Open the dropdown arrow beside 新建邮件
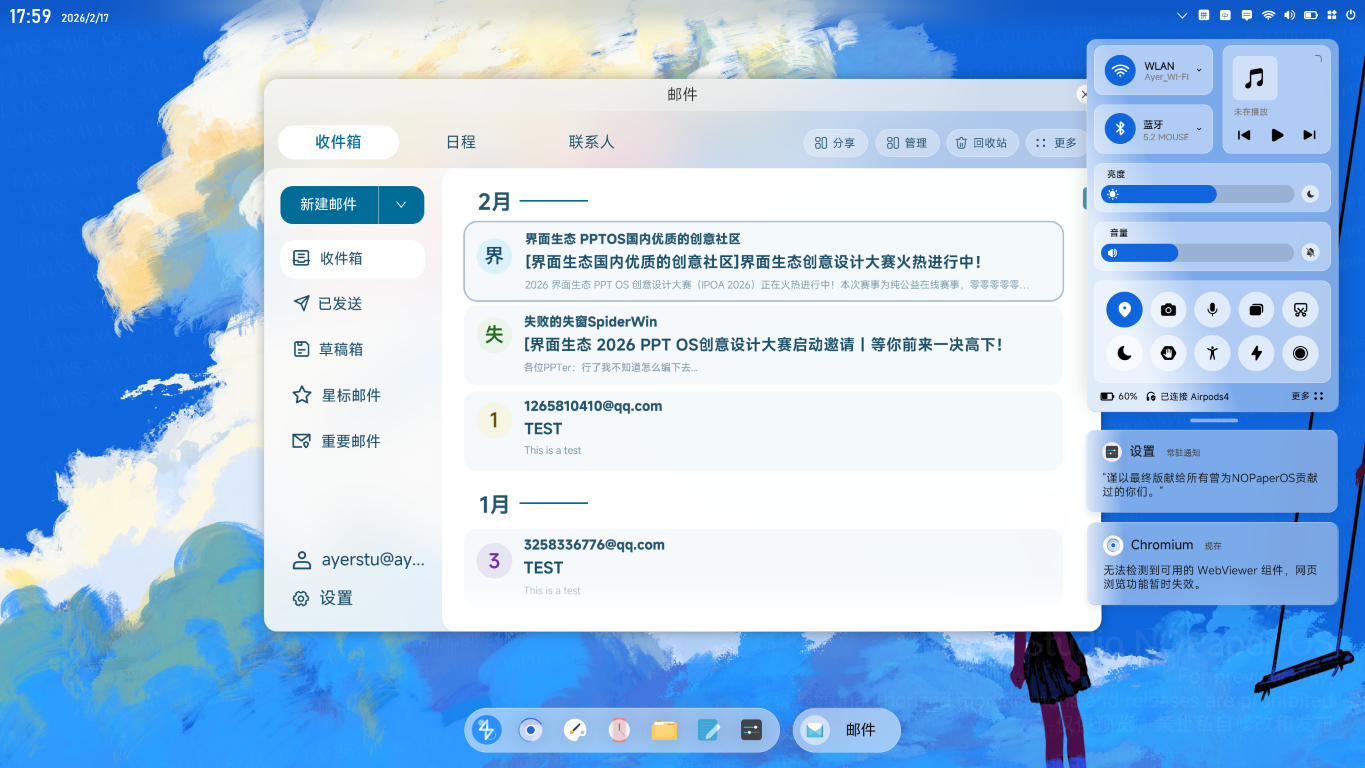Image resolution: width=1365 pixels, height=768 pixels. pos(401,205)
